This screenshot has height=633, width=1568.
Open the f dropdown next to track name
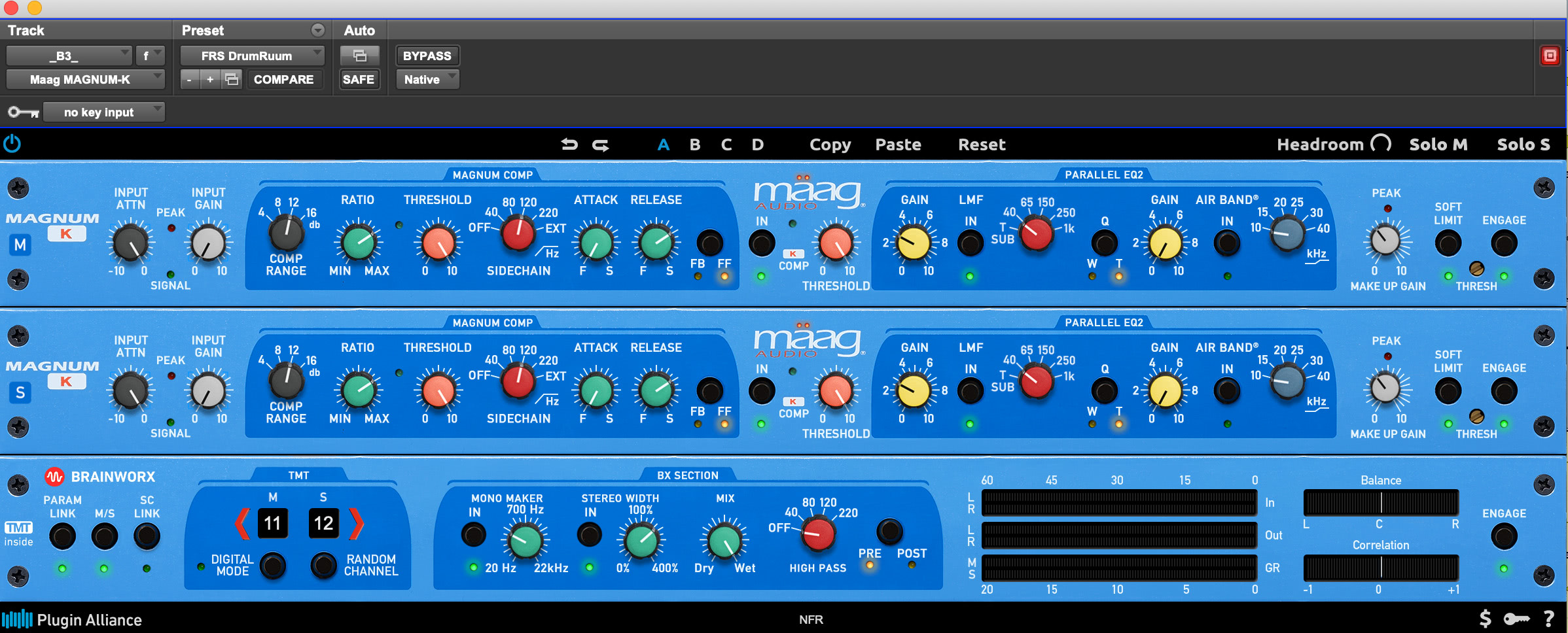click(x=151, y=56)
